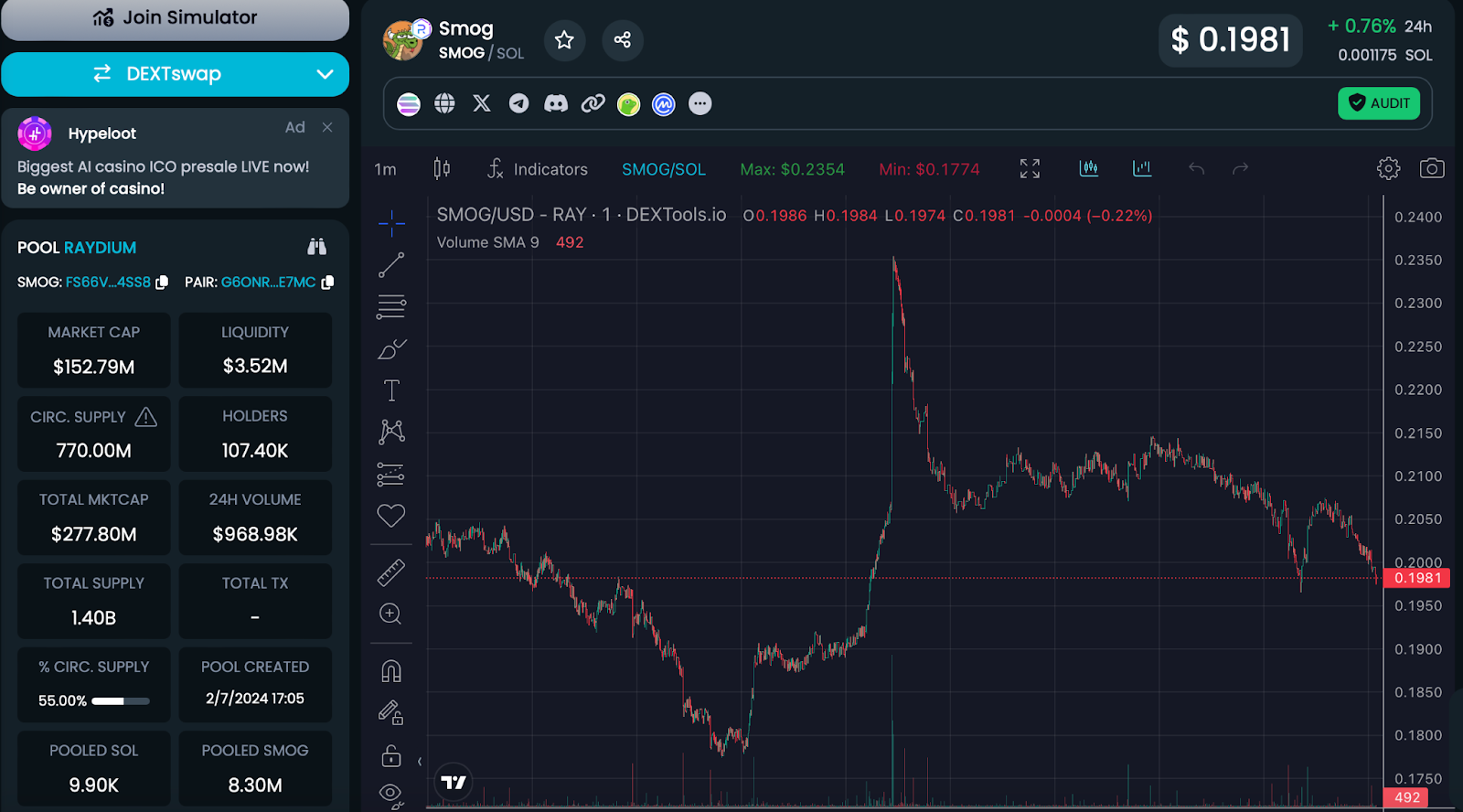
Task: Undo the last chart action
Action: pos(1196,168)
